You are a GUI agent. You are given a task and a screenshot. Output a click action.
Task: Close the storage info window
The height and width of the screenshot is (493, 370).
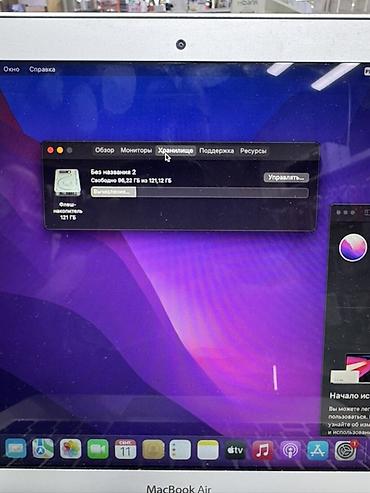click(x=50, y=150)
